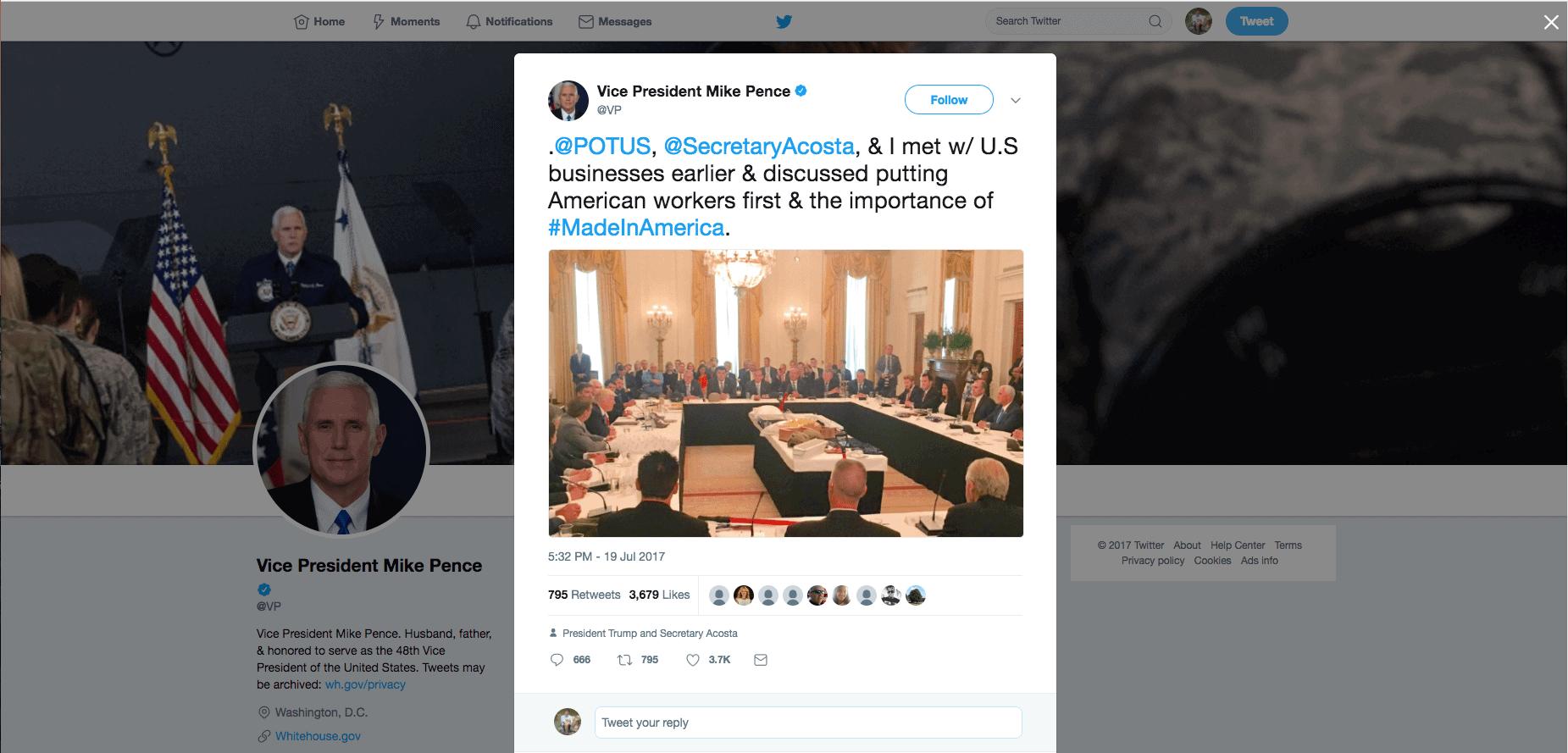This screenshot has width=1568, height=753.
Task: Close the tweet overlay with X
Action: click(x=1551, y=22)
